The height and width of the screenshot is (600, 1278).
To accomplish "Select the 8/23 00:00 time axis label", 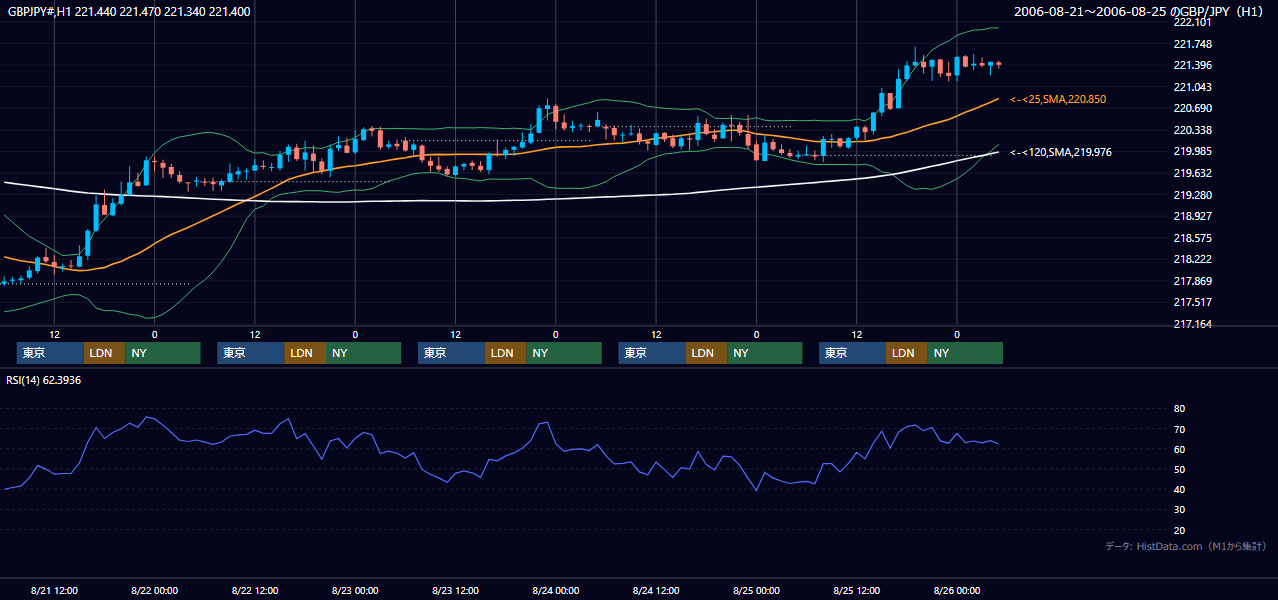I will tap(355, 590).
